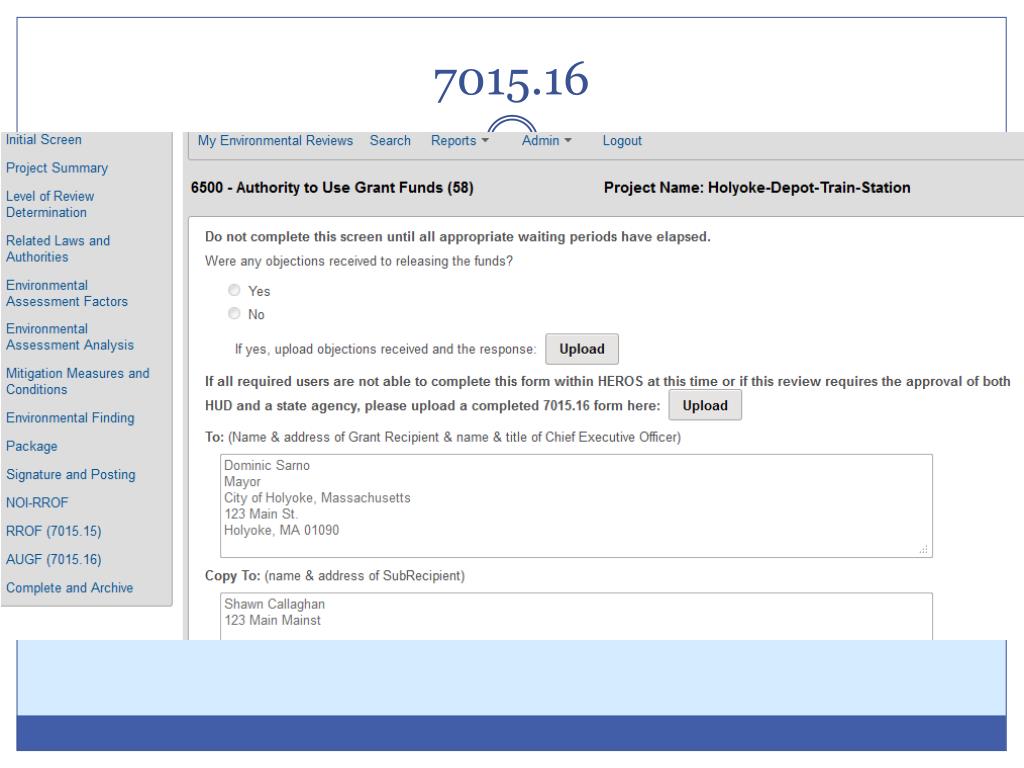The height and width of the screenshot is (768, 1024).
Task: Expand the Admin dropdown menu
Action: (x=547, y=140)
